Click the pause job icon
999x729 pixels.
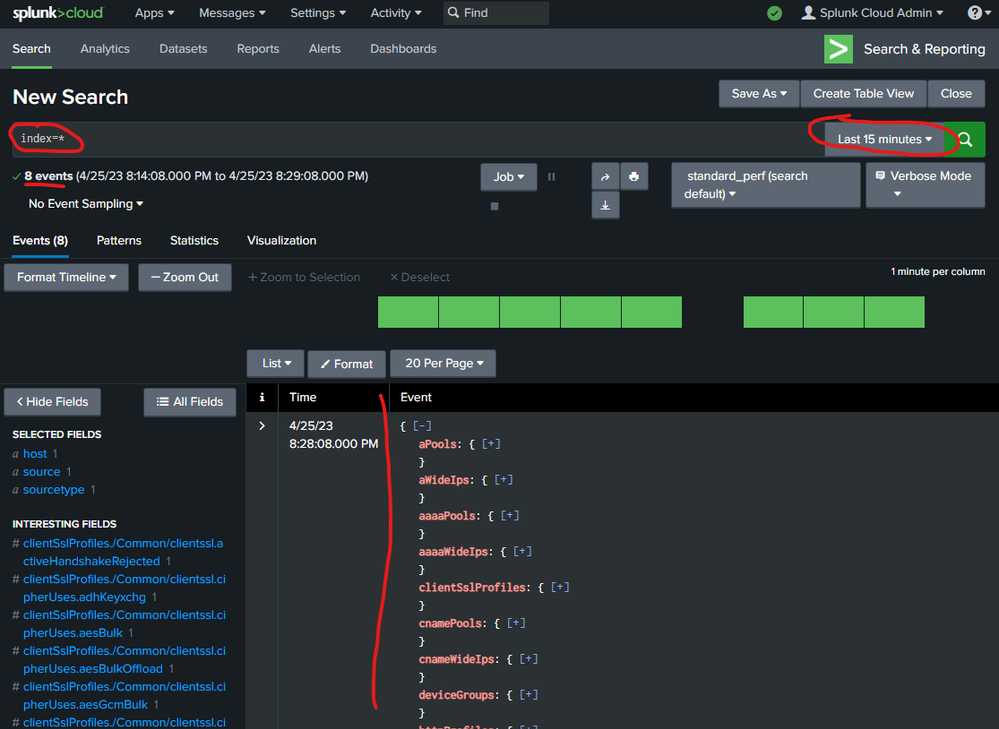552,177
